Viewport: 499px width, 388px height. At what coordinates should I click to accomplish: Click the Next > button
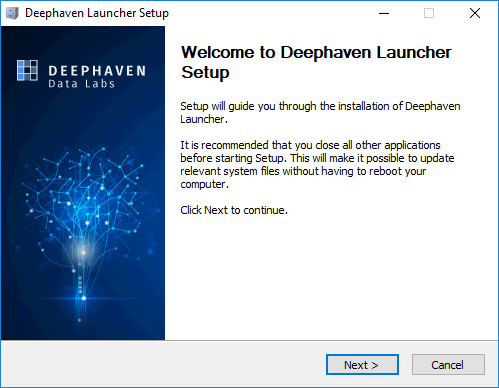tap(362, 365)
